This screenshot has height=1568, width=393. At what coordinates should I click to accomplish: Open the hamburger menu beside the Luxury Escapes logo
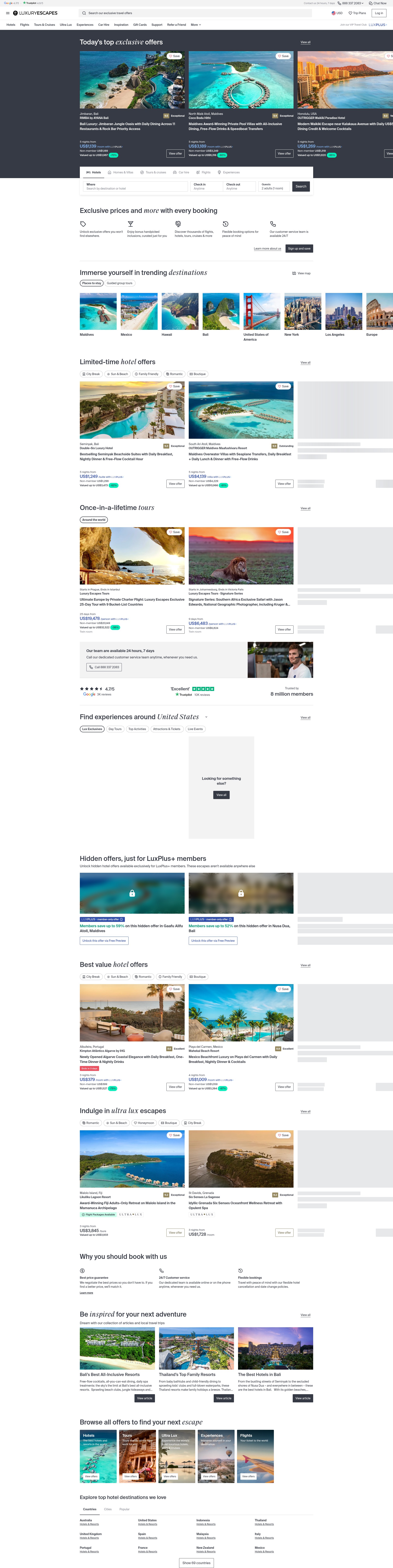point(8,13)
